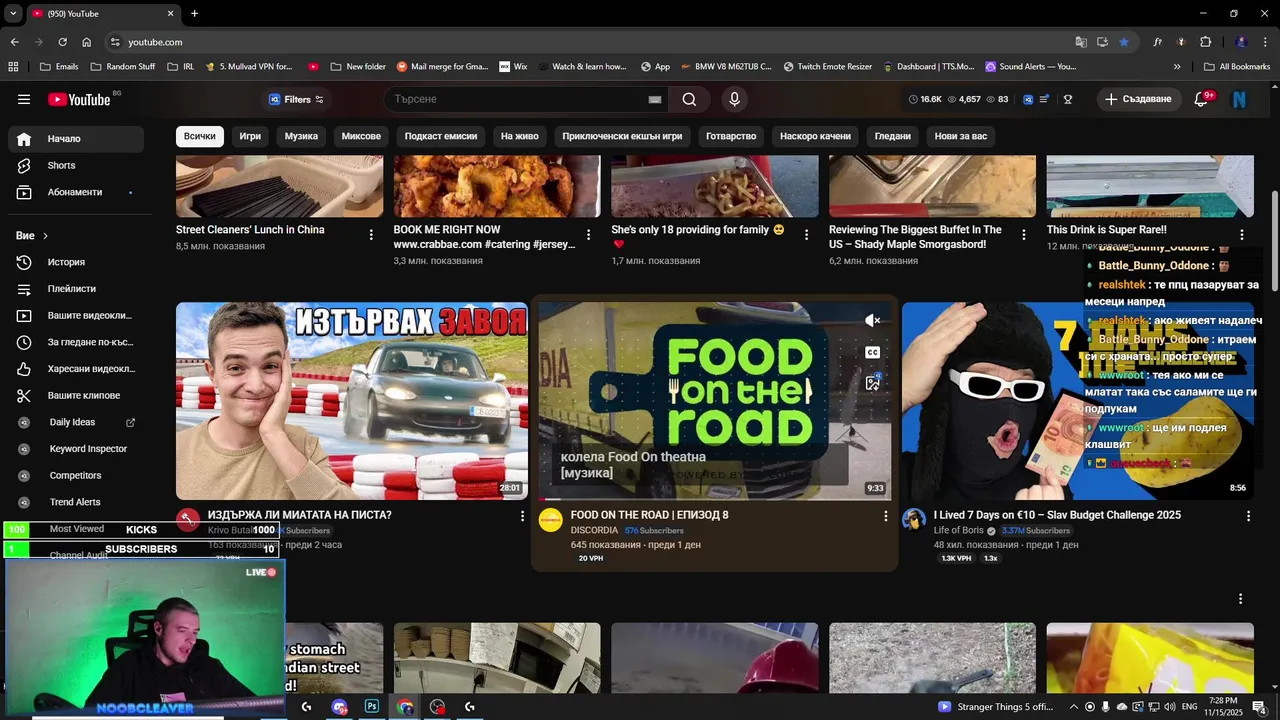Open All Bookmarks folder

point(1238,67)
